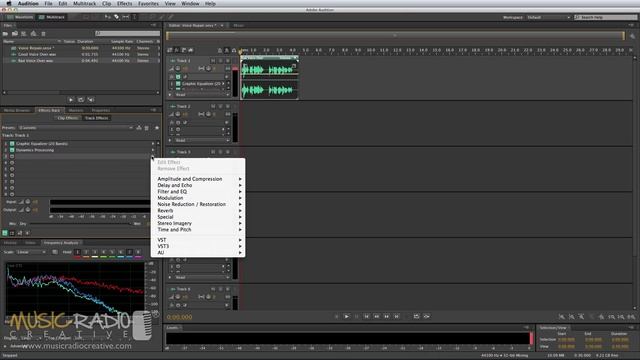This screenshot has width=640, height=360.
Task: Mute Track 2
Action: coord(213,106)
